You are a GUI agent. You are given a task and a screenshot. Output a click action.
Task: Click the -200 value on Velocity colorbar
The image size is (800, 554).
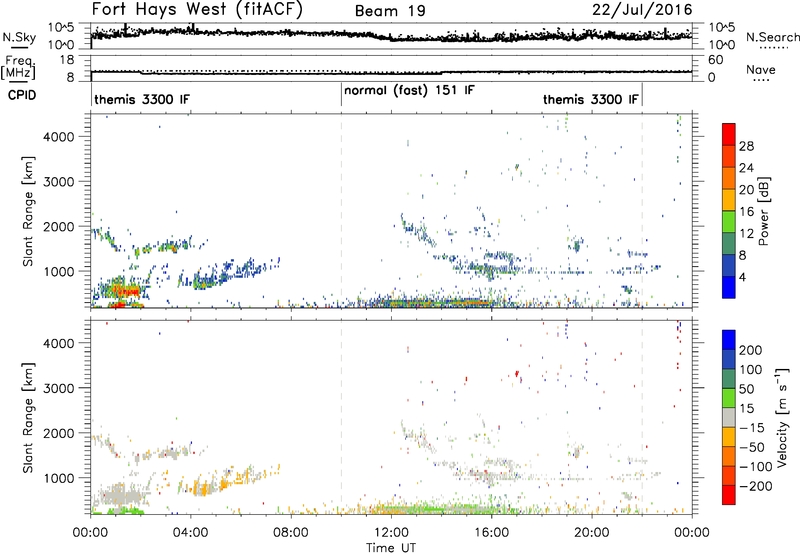coord(756,486)
